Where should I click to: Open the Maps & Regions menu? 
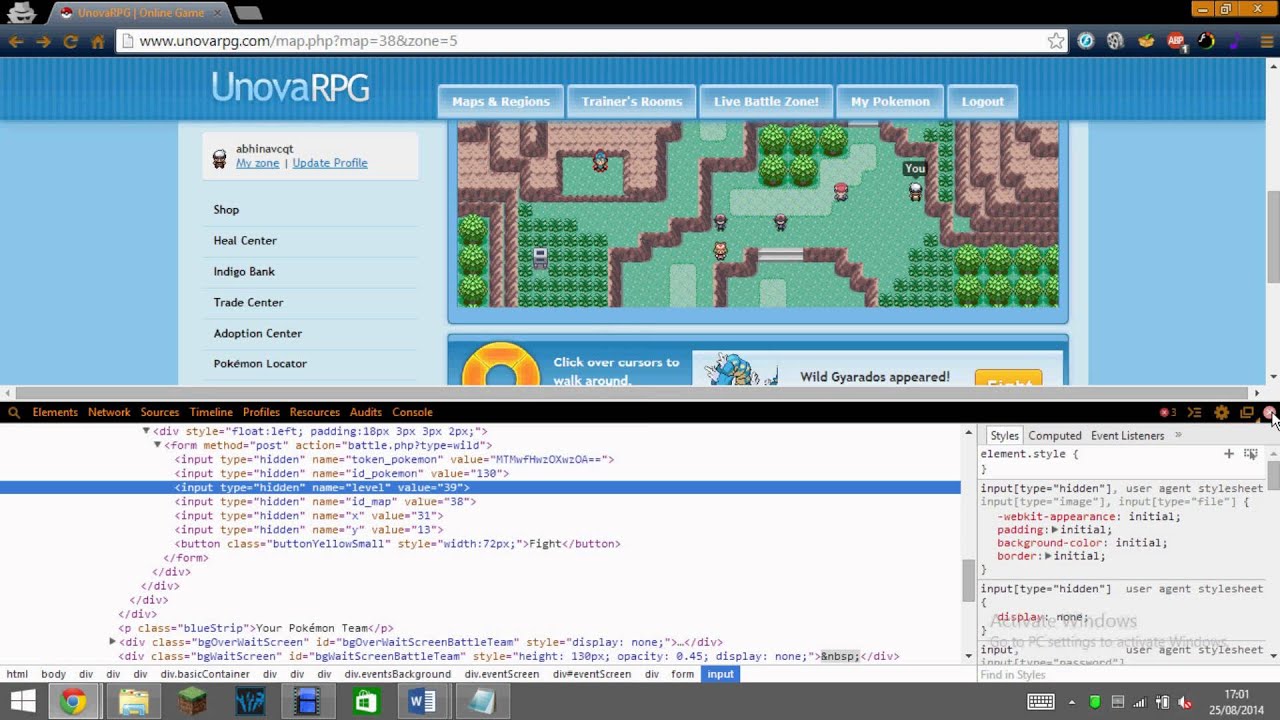pos(501,101)
